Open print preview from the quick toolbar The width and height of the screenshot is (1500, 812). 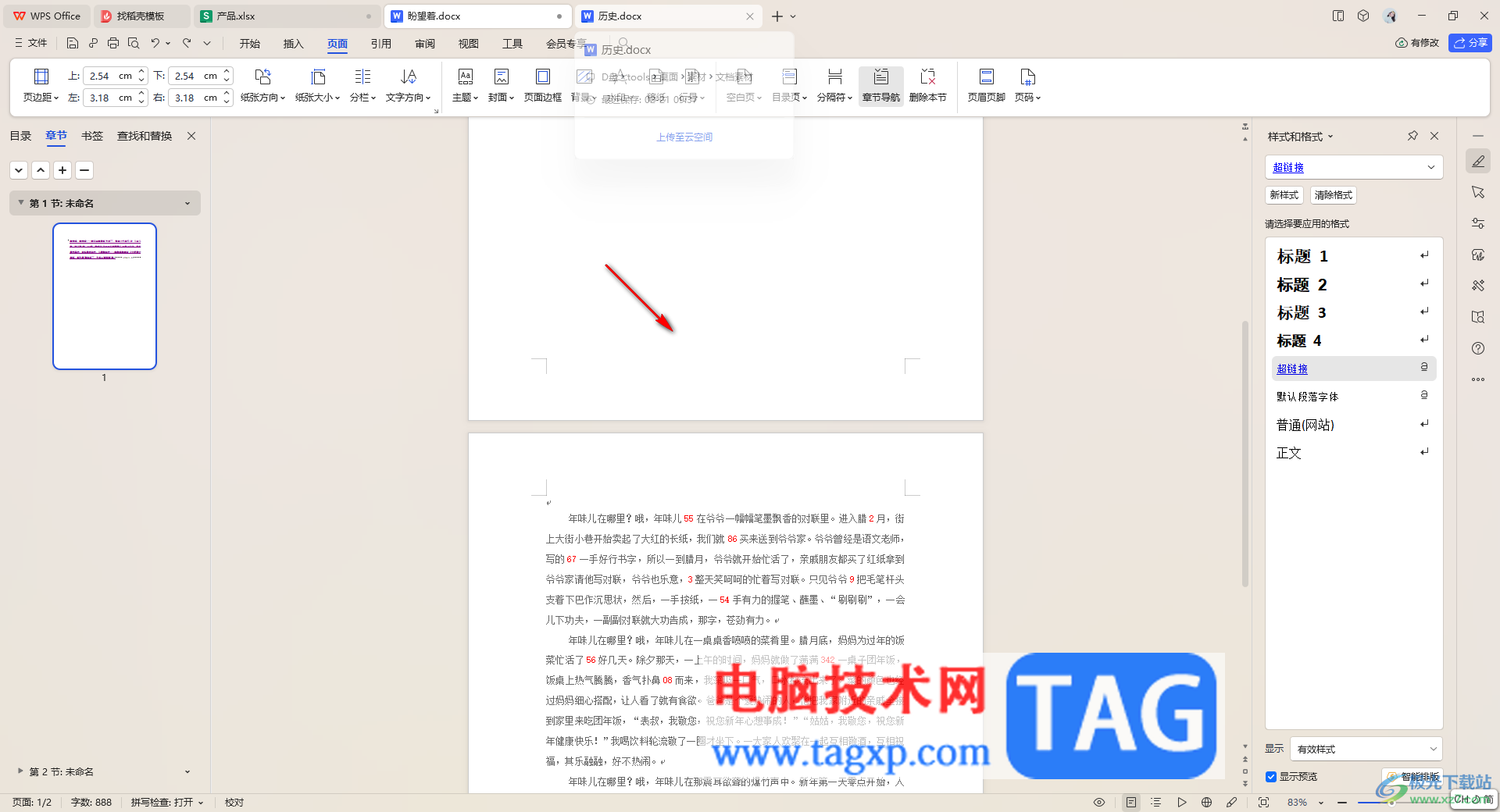coord(134,43)
